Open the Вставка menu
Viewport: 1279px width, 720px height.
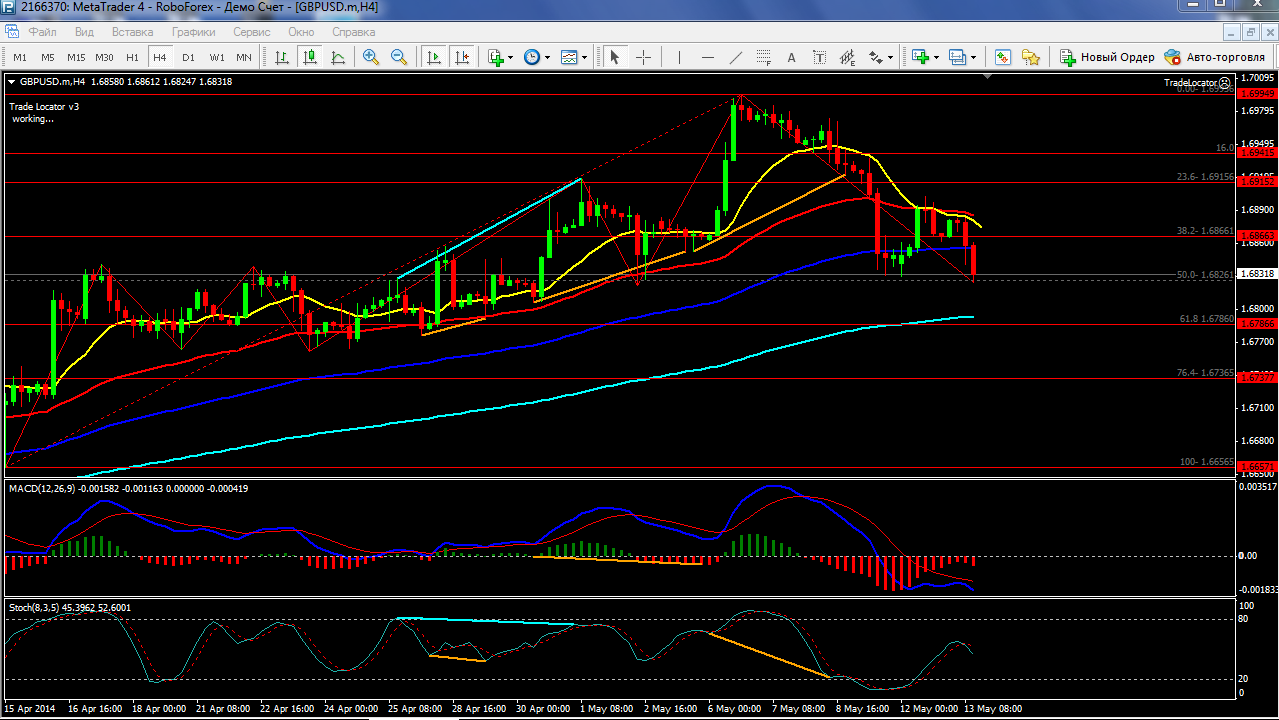(133, 31)
